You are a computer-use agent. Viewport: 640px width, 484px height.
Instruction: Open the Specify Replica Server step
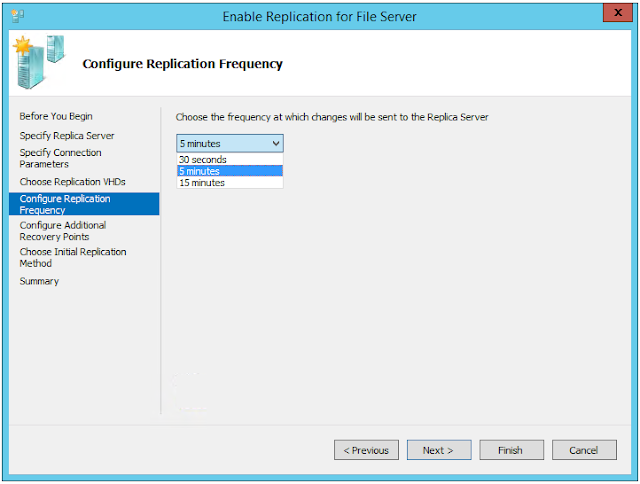point(67,135)
